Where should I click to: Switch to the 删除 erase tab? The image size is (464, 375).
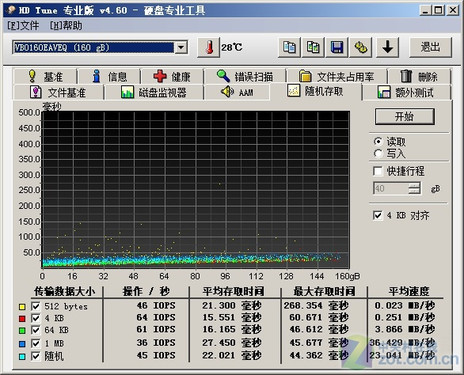point(419,77)
